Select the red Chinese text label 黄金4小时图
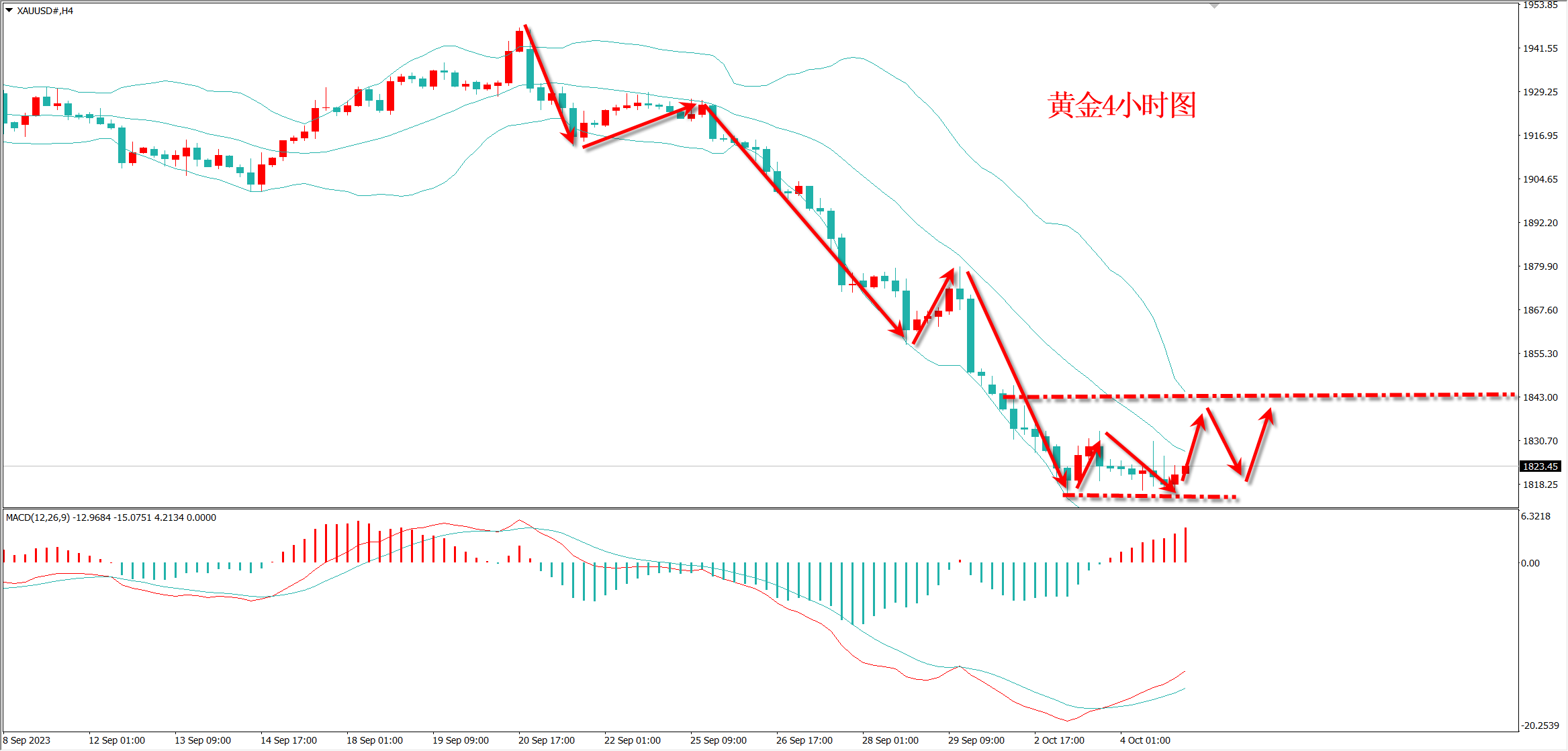Viewport: 1568px width, 751px height. (1122, 106)
